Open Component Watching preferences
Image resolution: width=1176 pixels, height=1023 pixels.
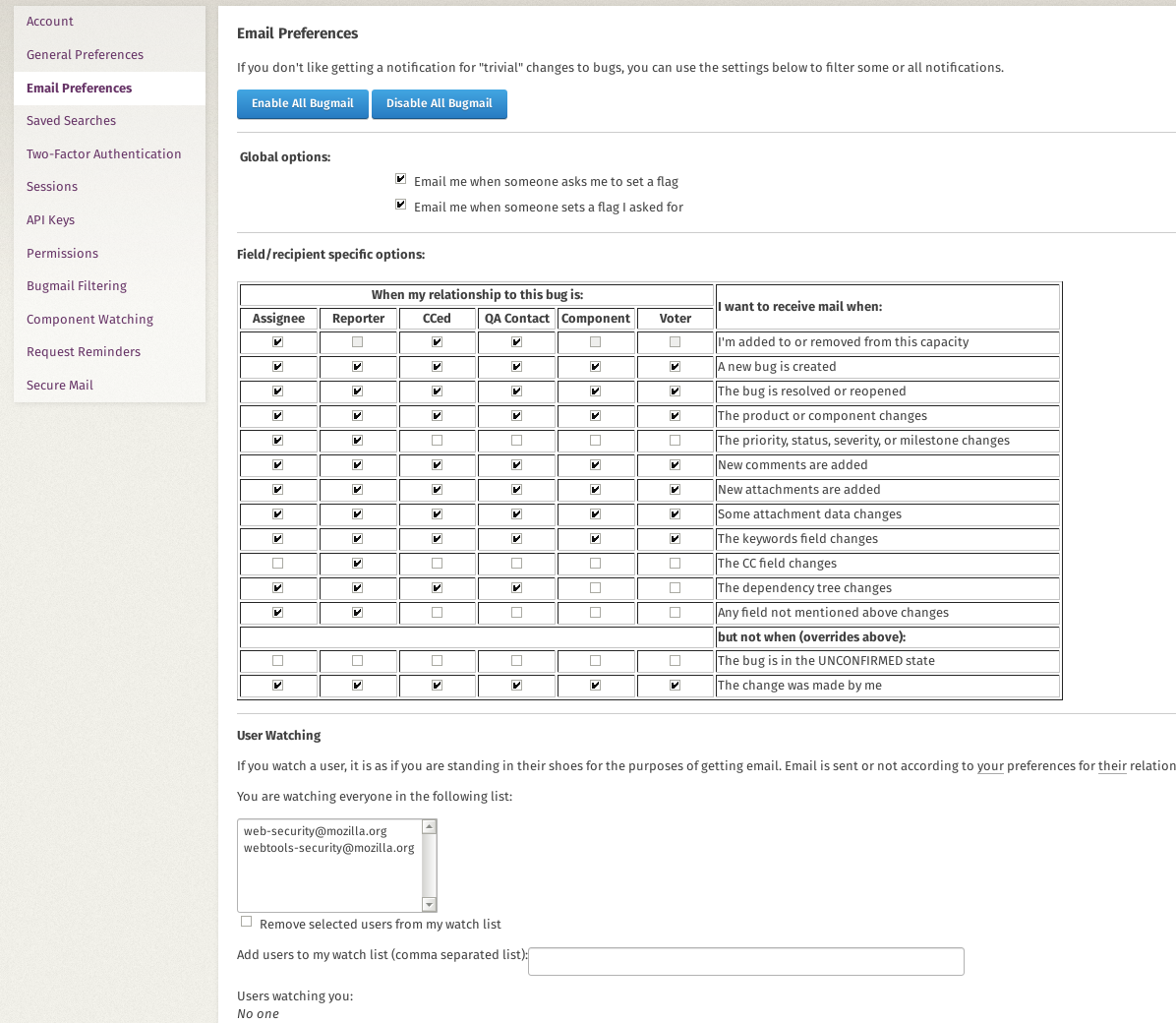coord(90,319)
